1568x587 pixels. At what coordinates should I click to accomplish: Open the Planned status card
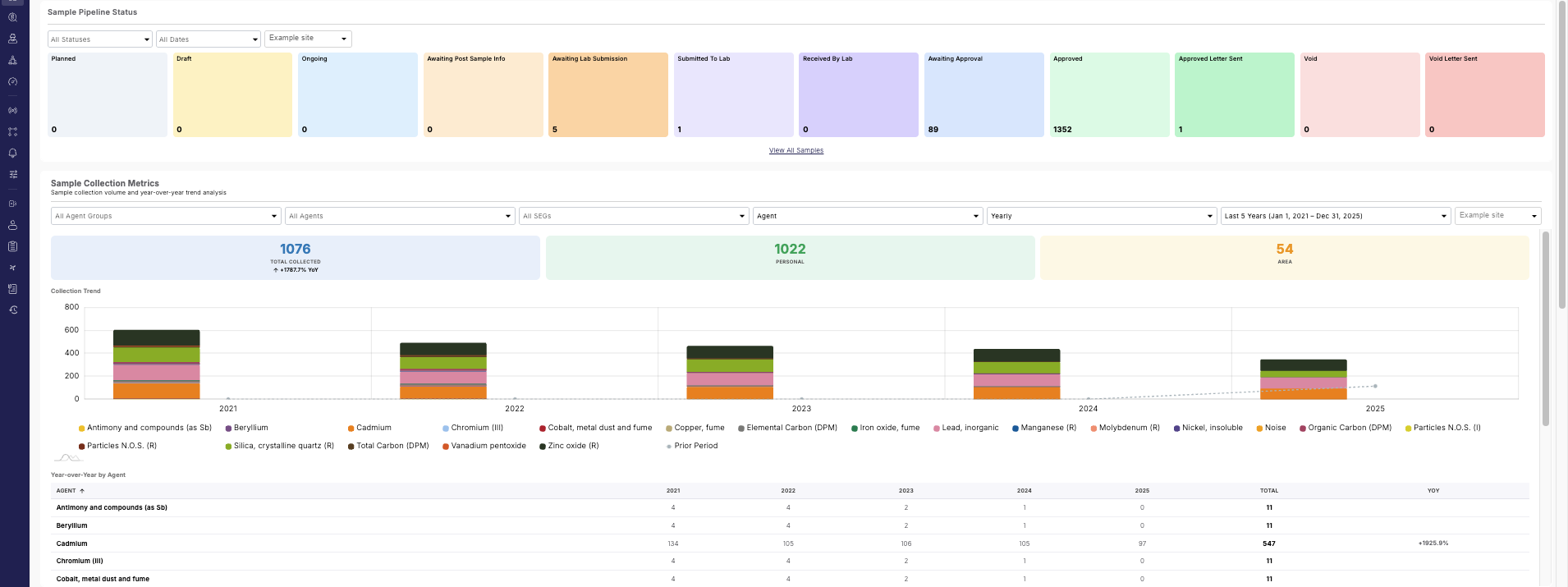pyautogui.click(x=108, y=94)
